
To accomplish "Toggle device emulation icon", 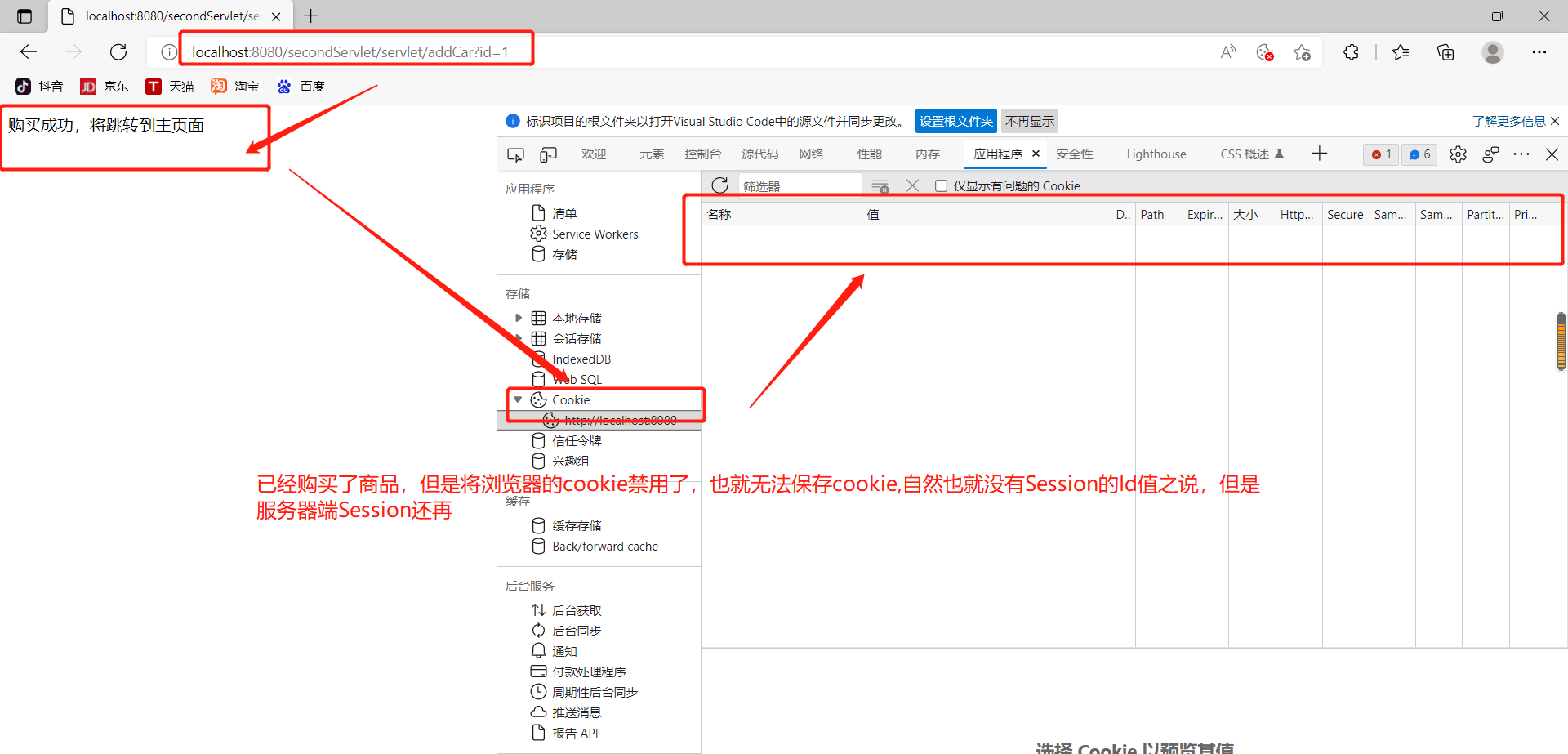I will (x=548, y=154).
